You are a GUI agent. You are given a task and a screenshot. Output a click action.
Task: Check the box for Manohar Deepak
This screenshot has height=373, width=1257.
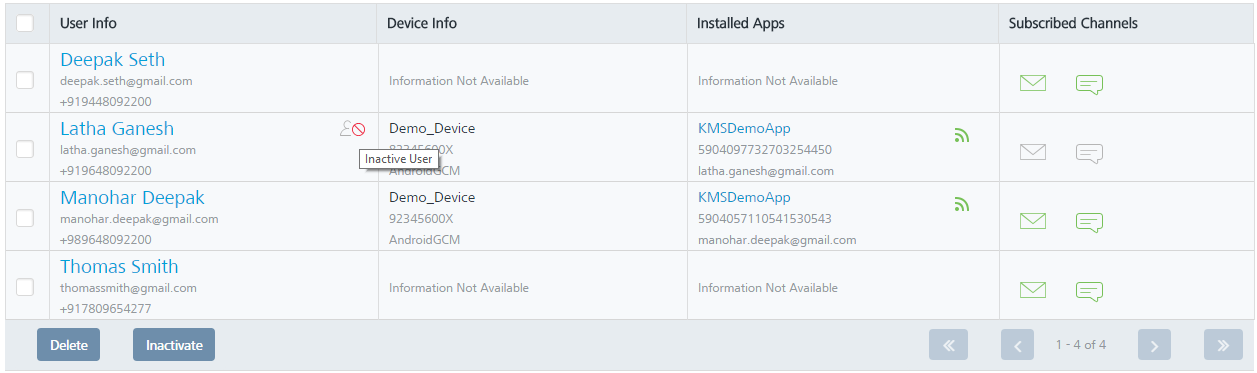point(25,218)
